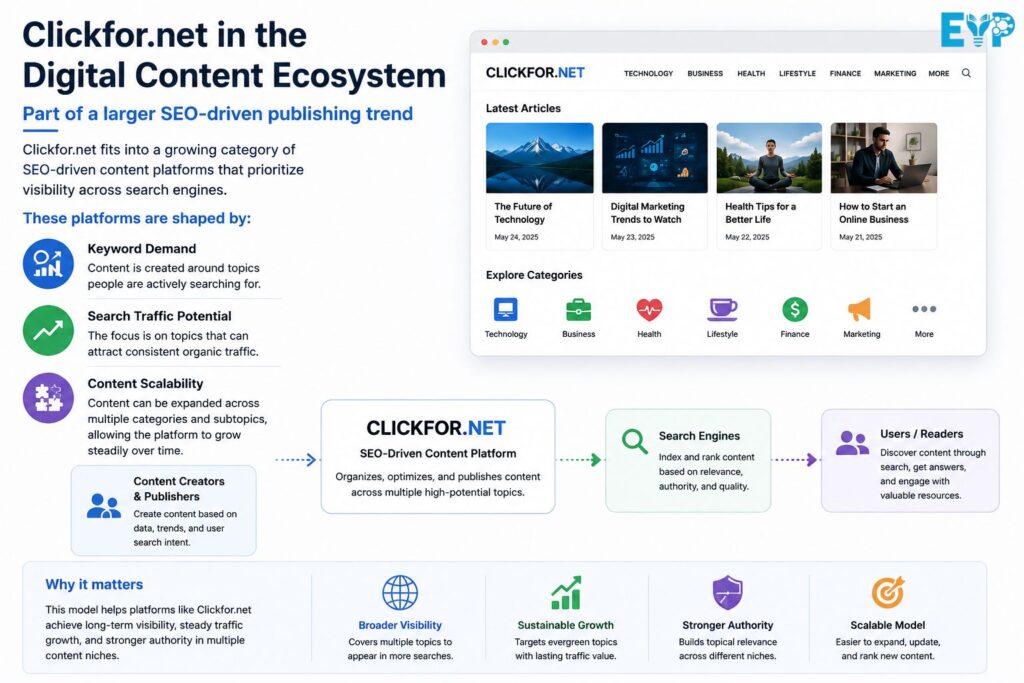Click the 'Keyword Demand' heading
Screen dimensions: 1024x683
(142, 249)
